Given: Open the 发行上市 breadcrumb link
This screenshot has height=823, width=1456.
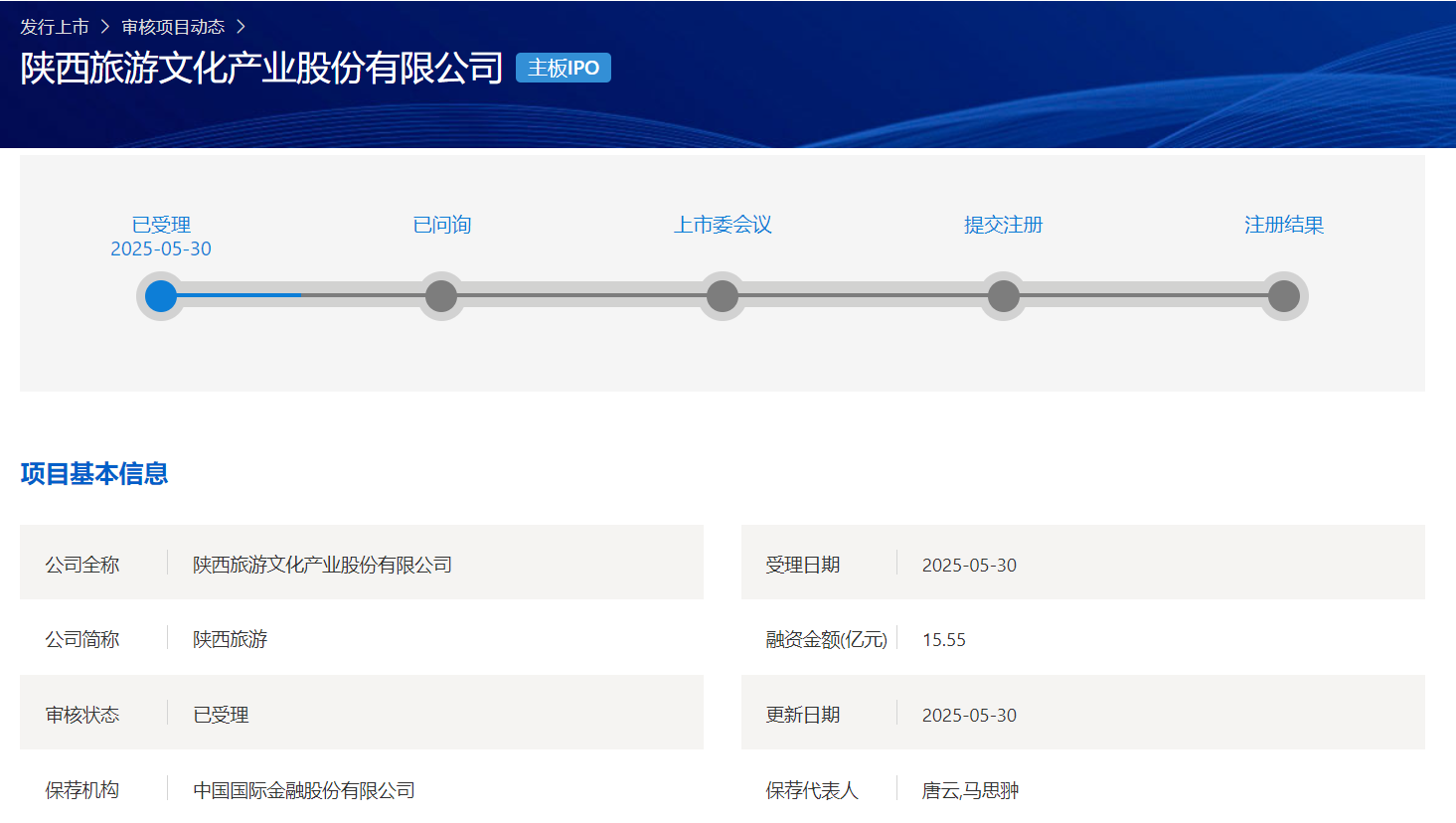Looking at the screenshot, I should point(55,27).
